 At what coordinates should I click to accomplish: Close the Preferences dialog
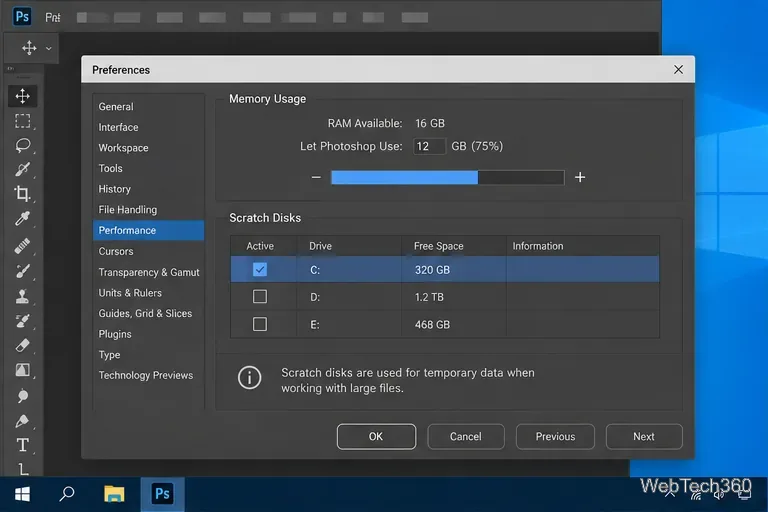(x=678, y=70)
